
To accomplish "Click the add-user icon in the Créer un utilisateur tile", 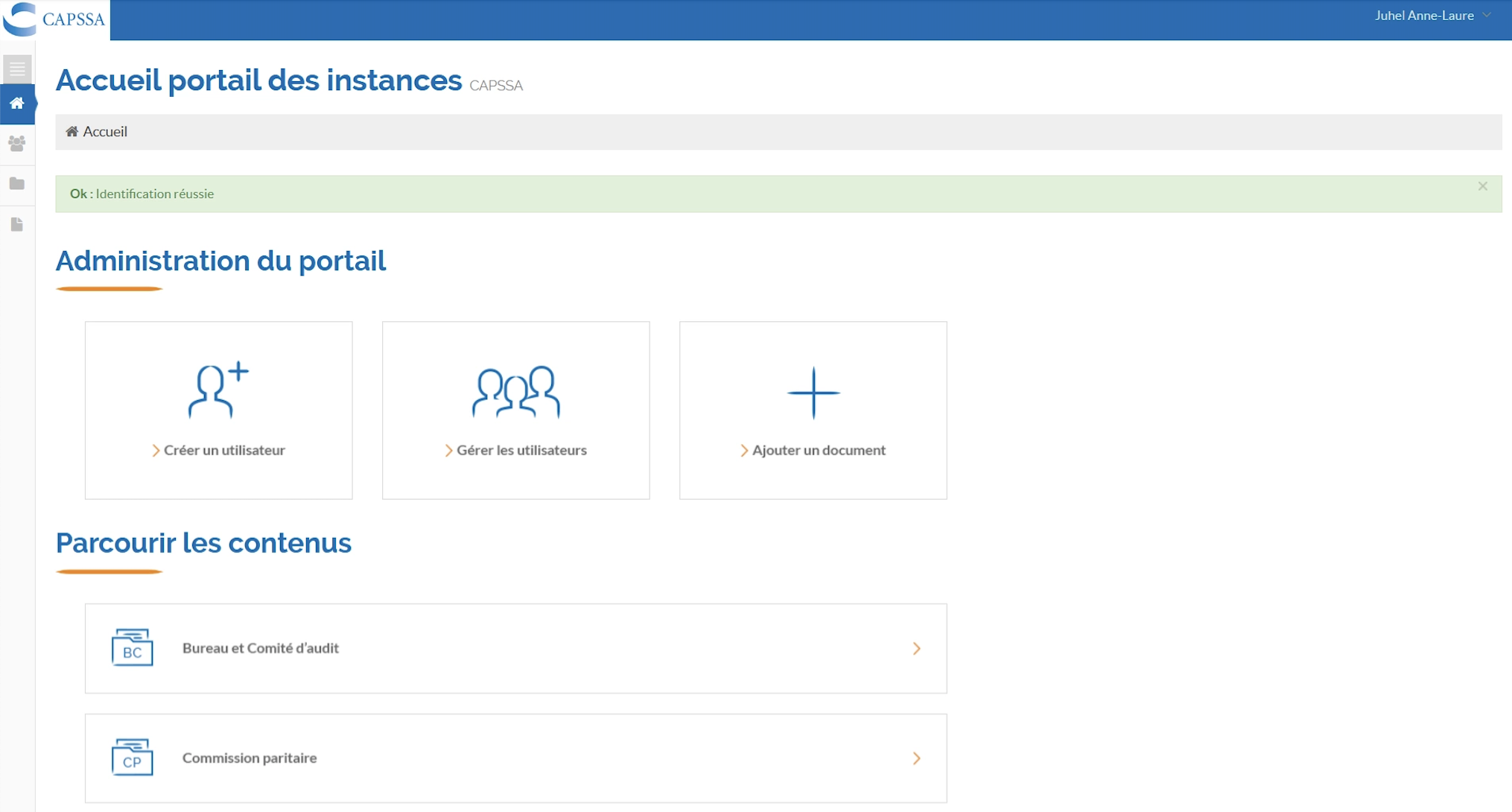I will click(218, 390).
